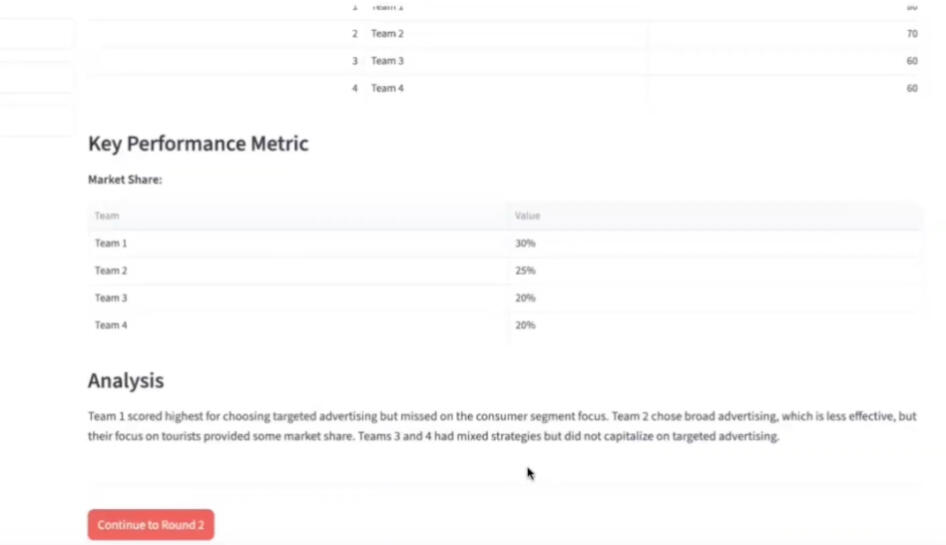Click the Market Share label

coord(125,180)
